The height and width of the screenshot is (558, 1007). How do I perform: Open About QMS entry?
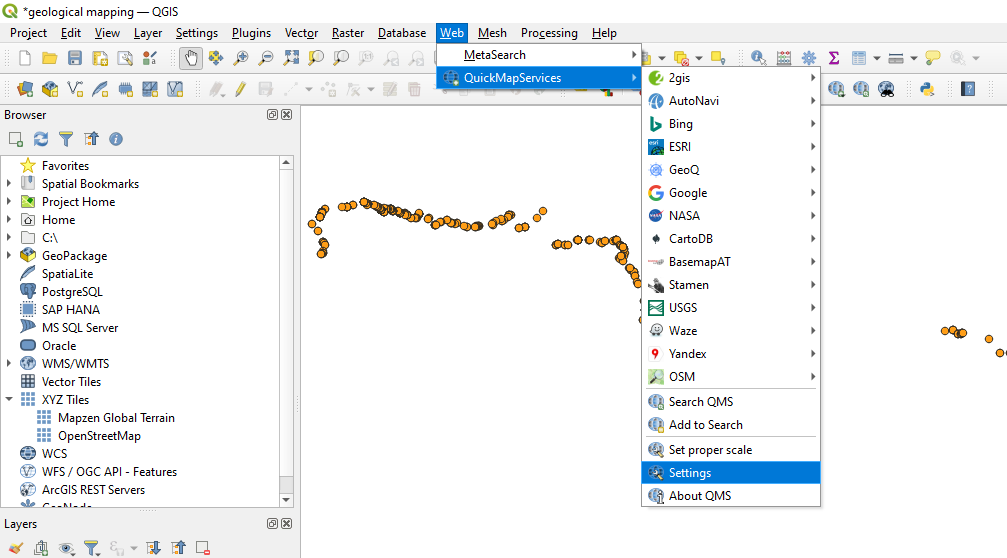[x=731, y=496]
